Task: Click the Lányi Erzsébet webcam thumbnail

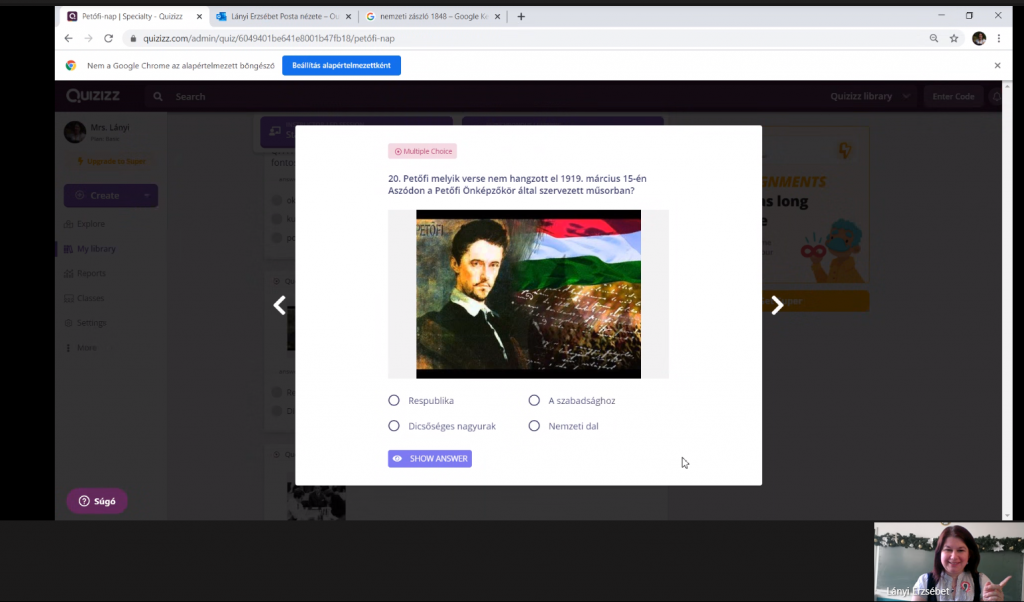Action: click(x=949, y=561)
